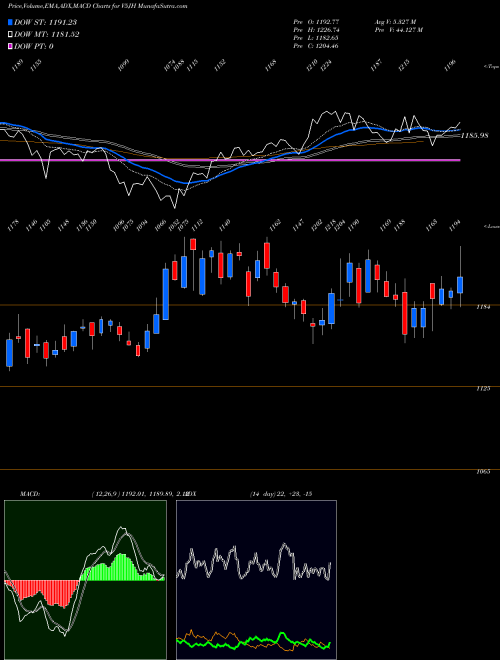Open the ADX indicator panel
Screen dimensions: 500x660
click(x=256, y=580)
